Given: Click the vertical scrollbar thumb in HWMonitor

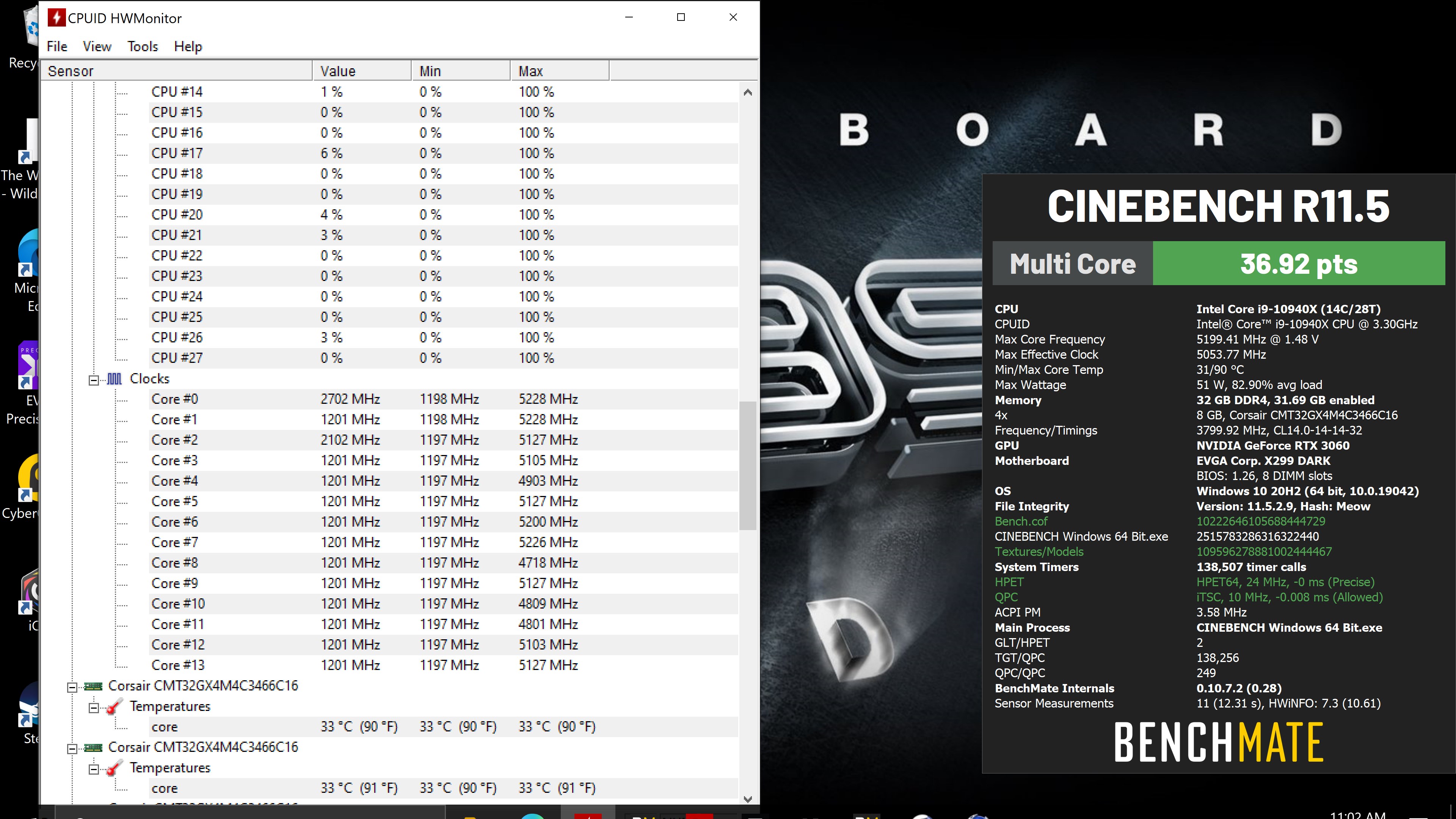Looking at the screenshot, I should [748, 466].
